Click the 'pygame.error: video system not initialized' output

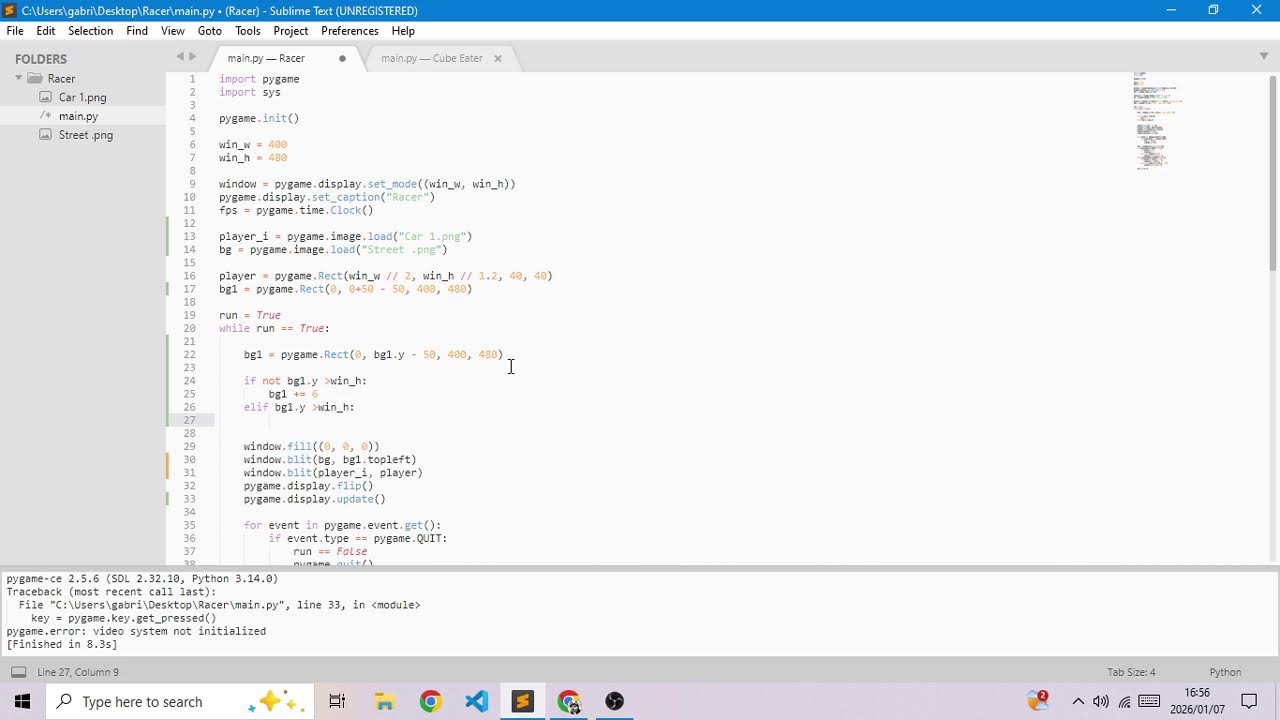[x=136, y=631]
